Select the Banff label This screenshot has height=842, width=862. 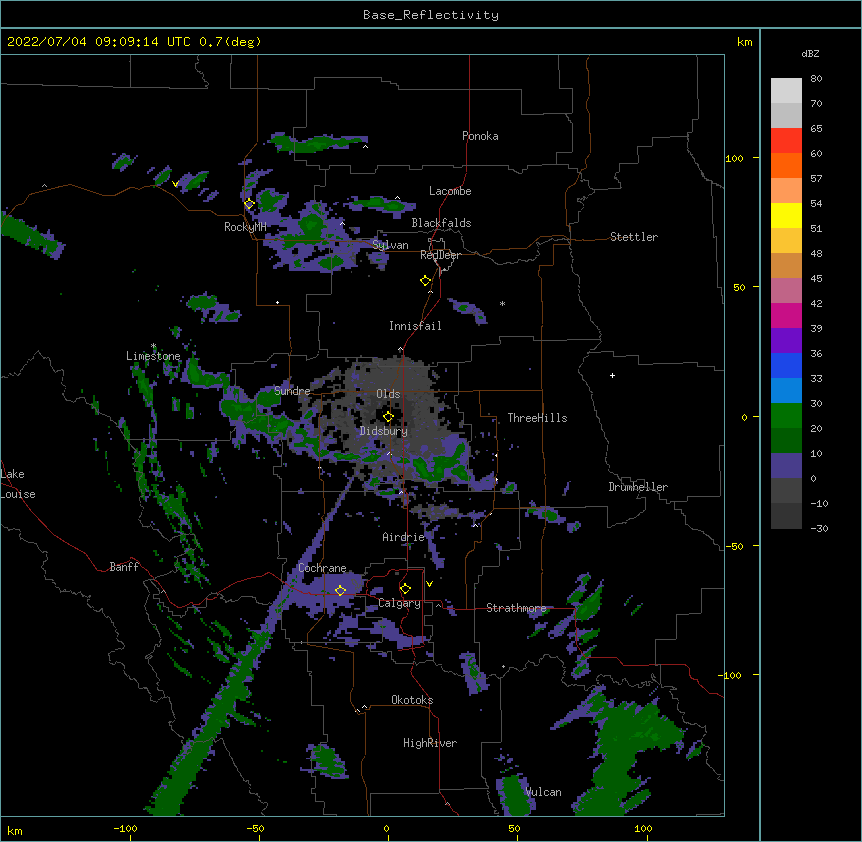click(x=124, y=567)
